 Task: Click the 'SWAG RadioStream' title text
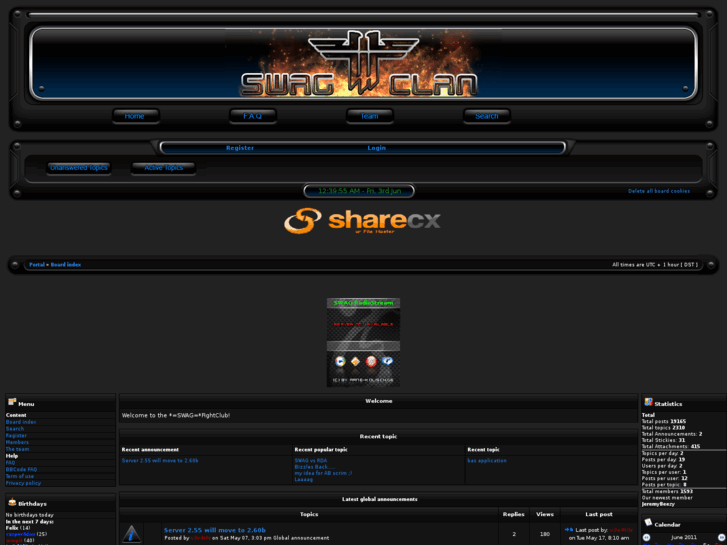tap(363, 303)
